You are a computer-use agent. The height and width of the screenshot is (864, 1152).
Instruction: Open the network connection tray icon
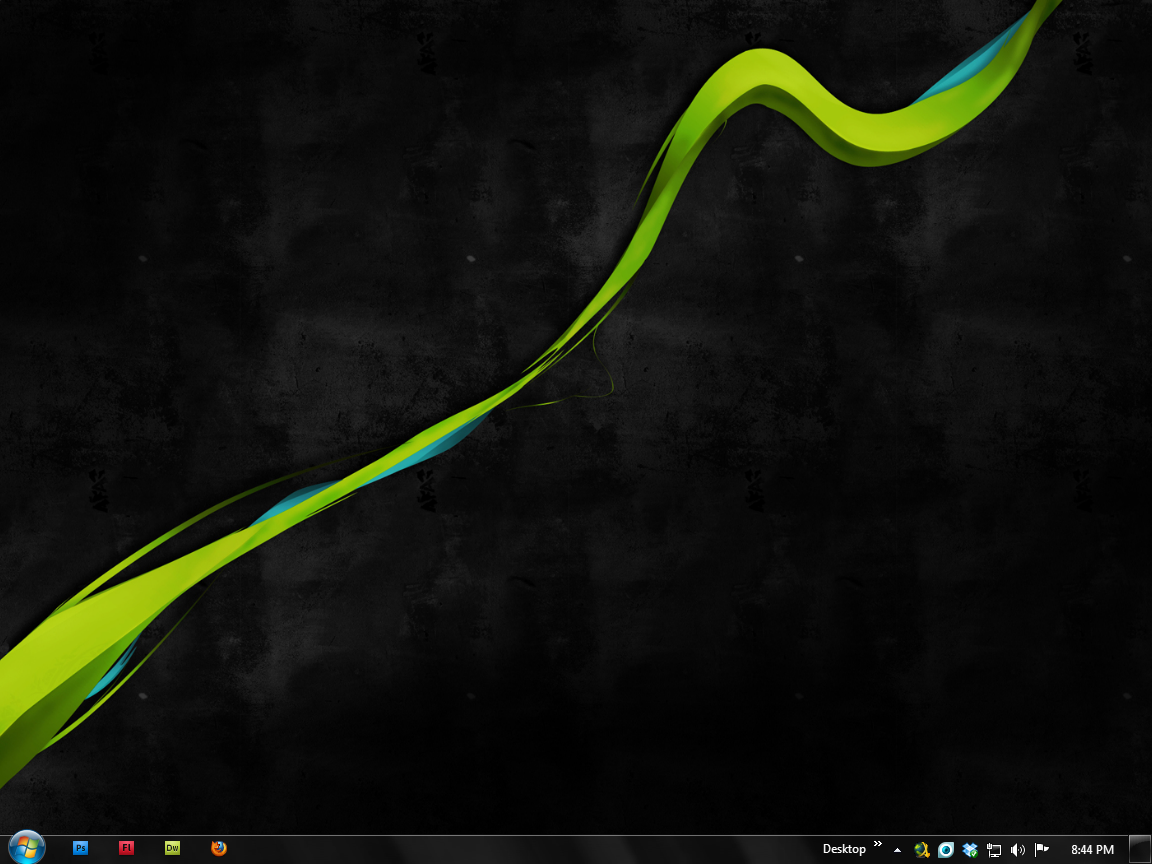point(994,850)
